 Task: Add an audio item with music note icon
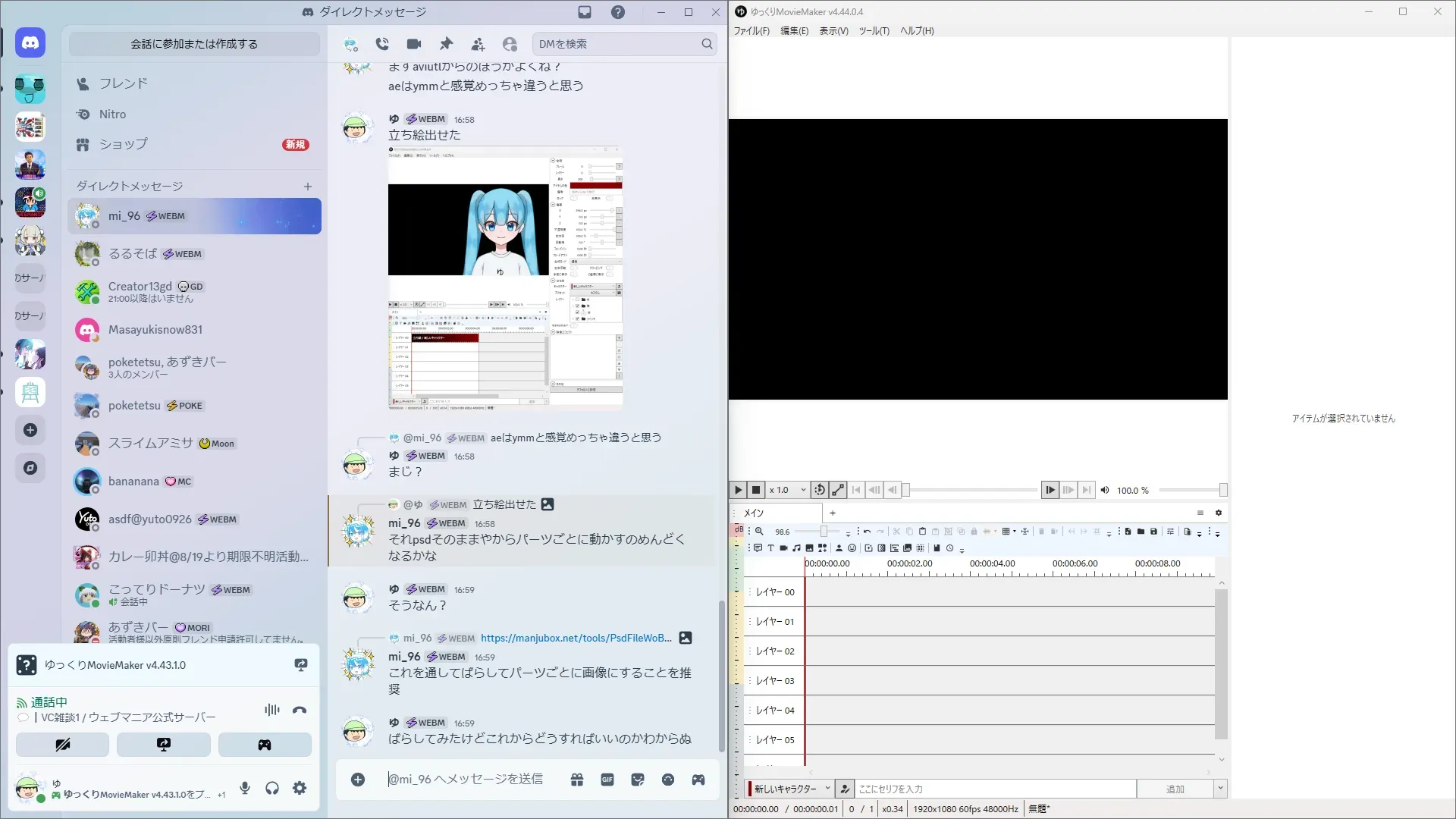coord(796,548)
